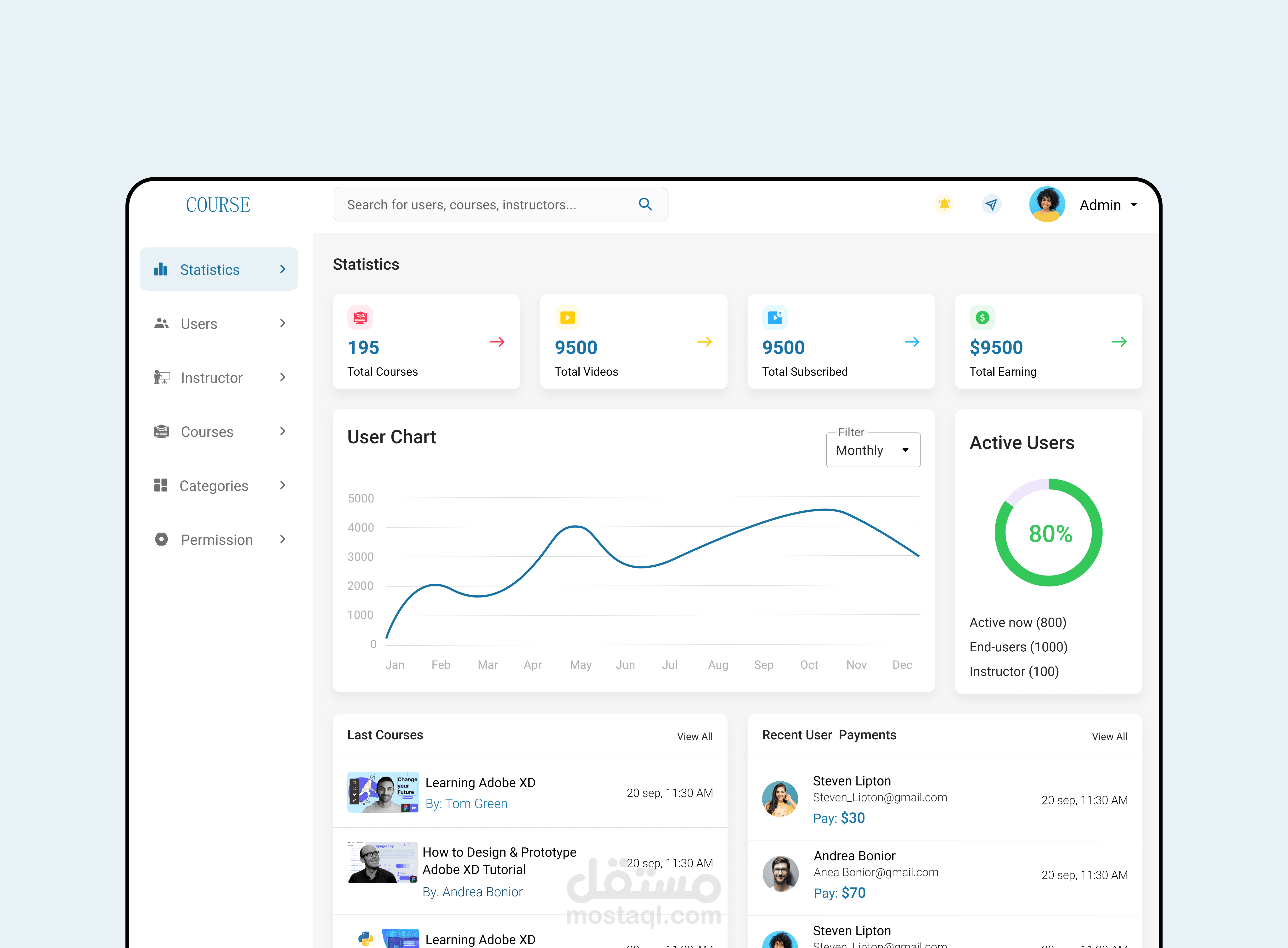Viewport: 1288px width, 948px height.
Task: Follow the green arrow on Total Earning card
Action: click(x=1119, y=342)
